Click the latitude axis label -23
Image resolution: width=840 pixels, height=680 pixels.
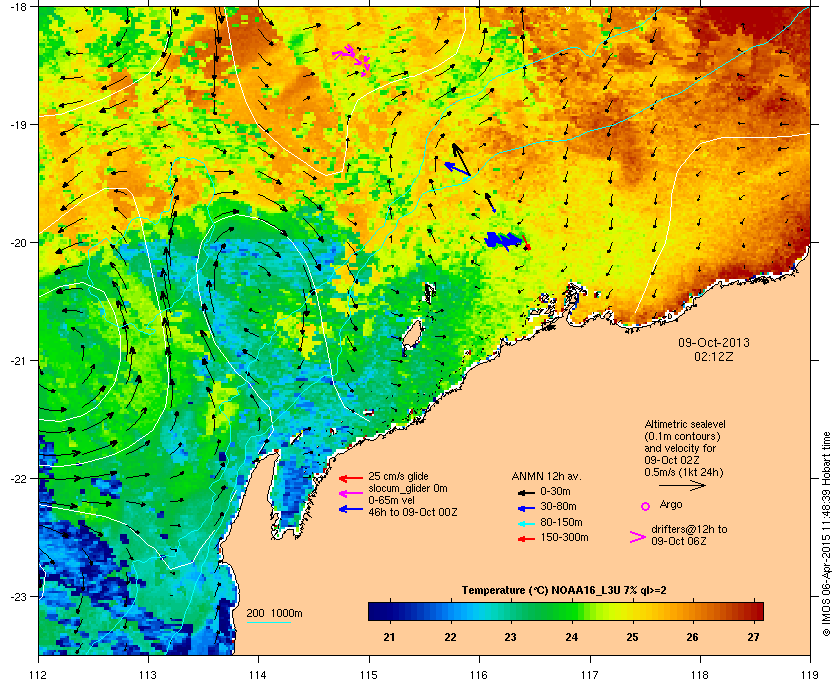click(18, 596)
